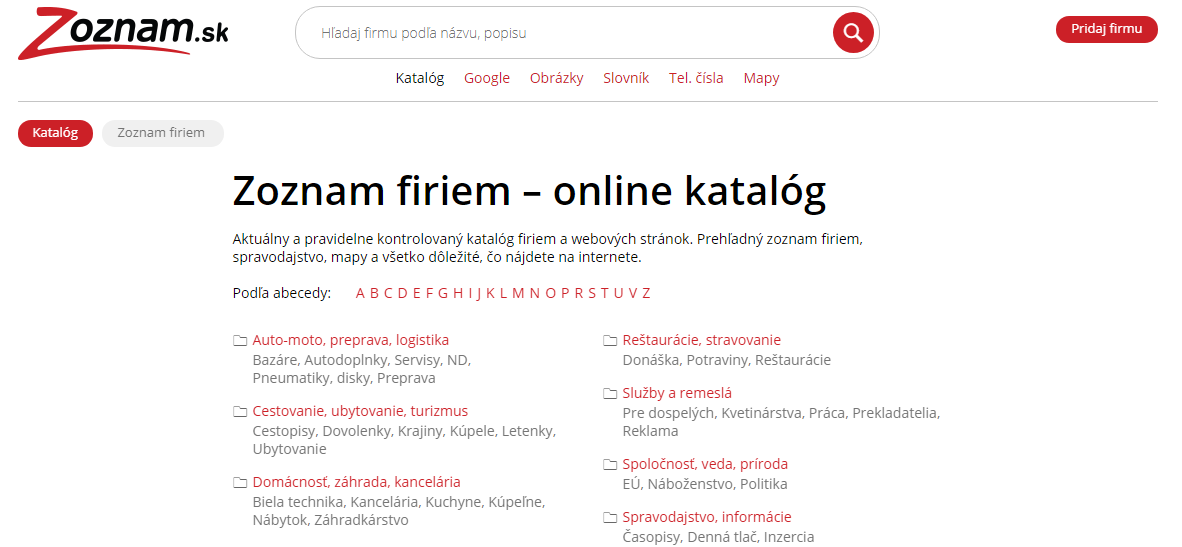Filter by letter H

tap(458, 293)
